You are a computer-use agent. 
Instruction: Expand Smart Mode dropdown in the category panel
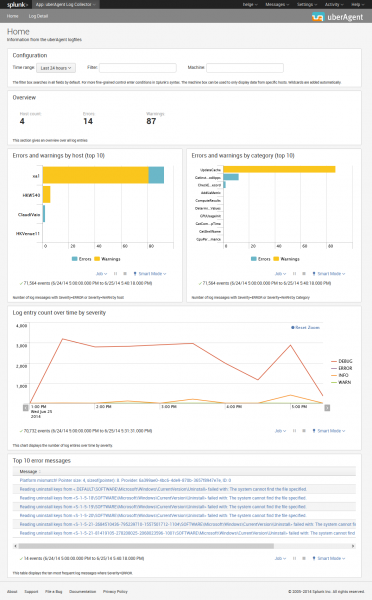click(329, 274)
